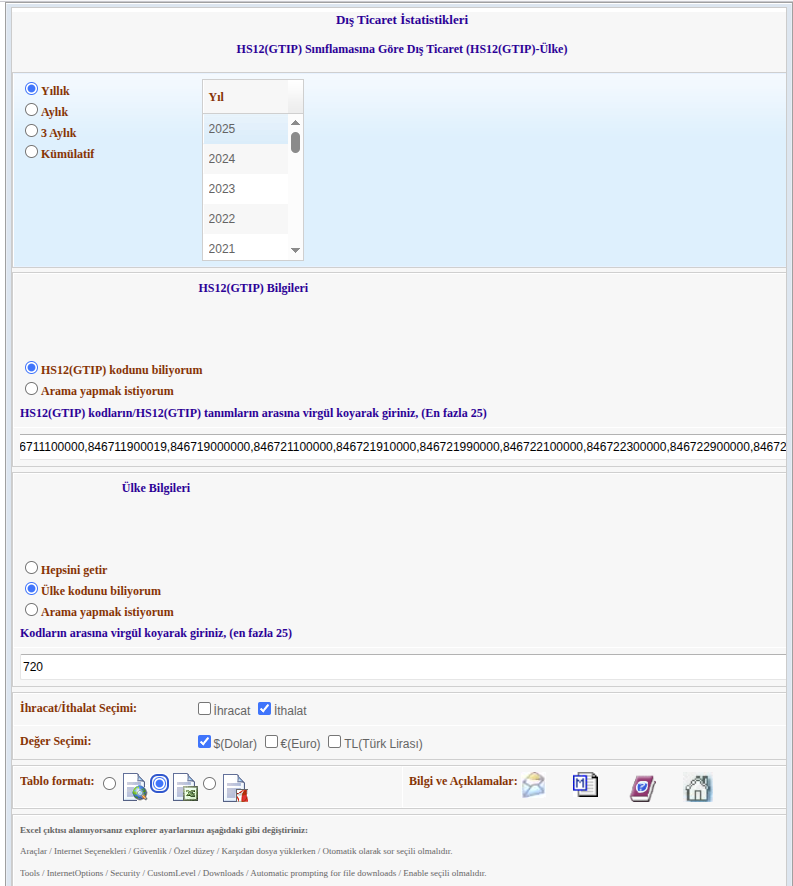The width and height of the screenshot is (793, 886).
Task: Select the radio button before the web page format icon
Action: (109, 784)
